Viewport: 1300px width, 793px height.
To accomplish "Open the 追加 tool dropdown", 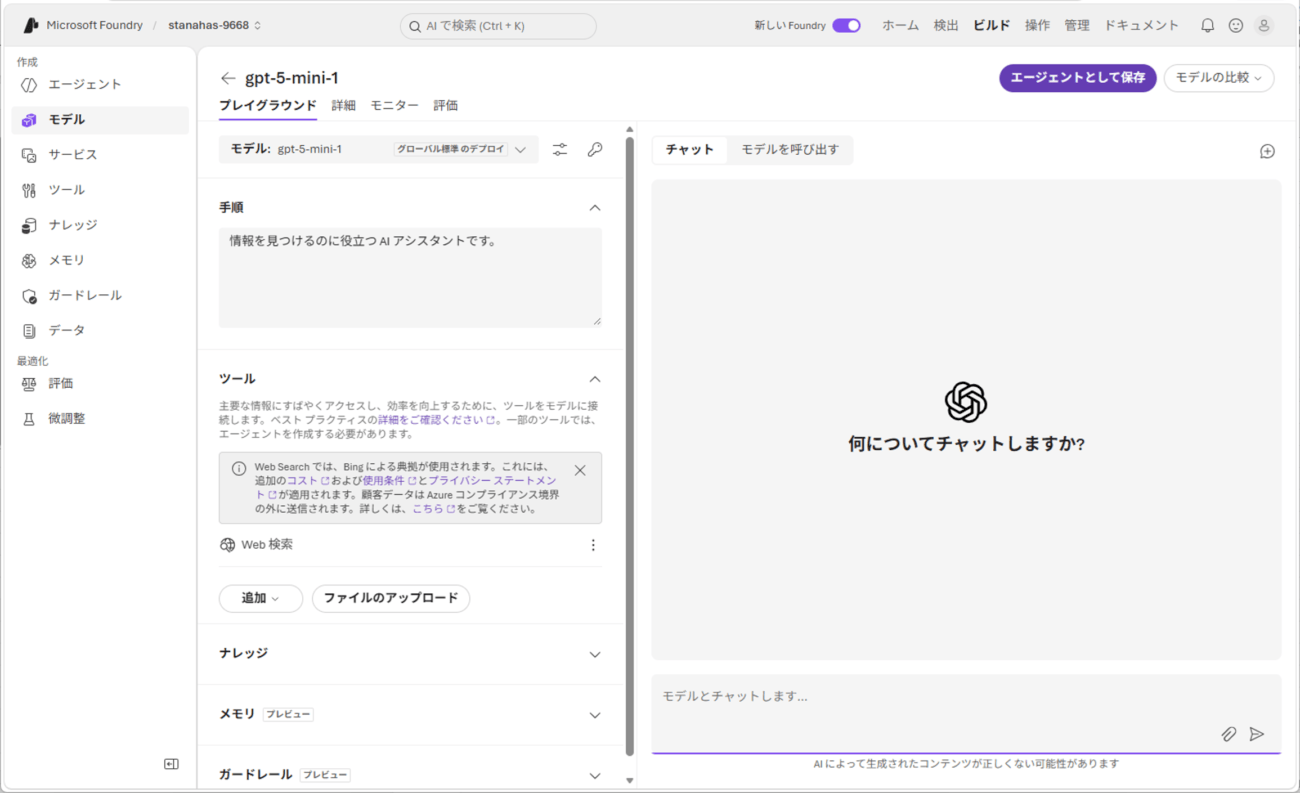I will click(x=261, y=598).
